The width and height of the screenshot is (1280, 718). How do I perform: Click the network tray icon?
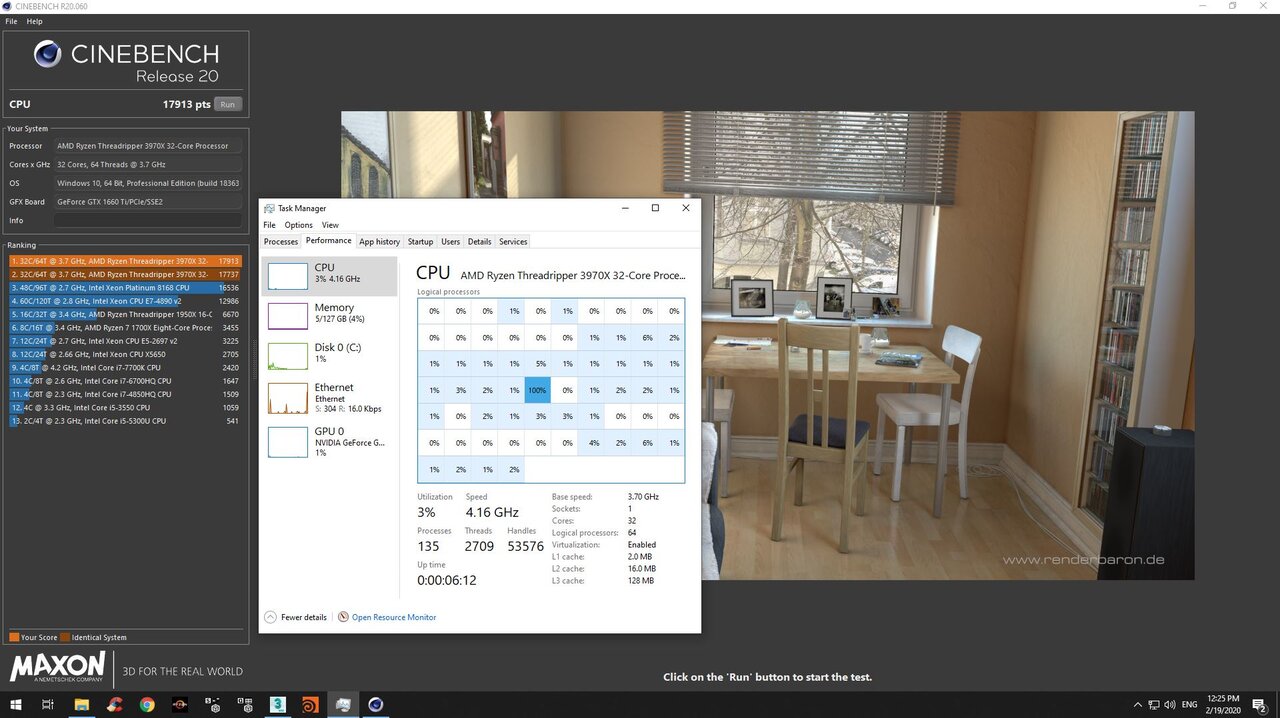point(1154,704)
